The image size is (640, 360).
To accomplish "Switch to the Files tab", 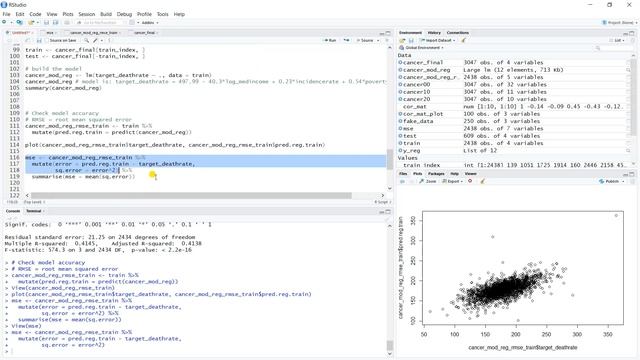I will pyautogui.click(x=402, y=174).
